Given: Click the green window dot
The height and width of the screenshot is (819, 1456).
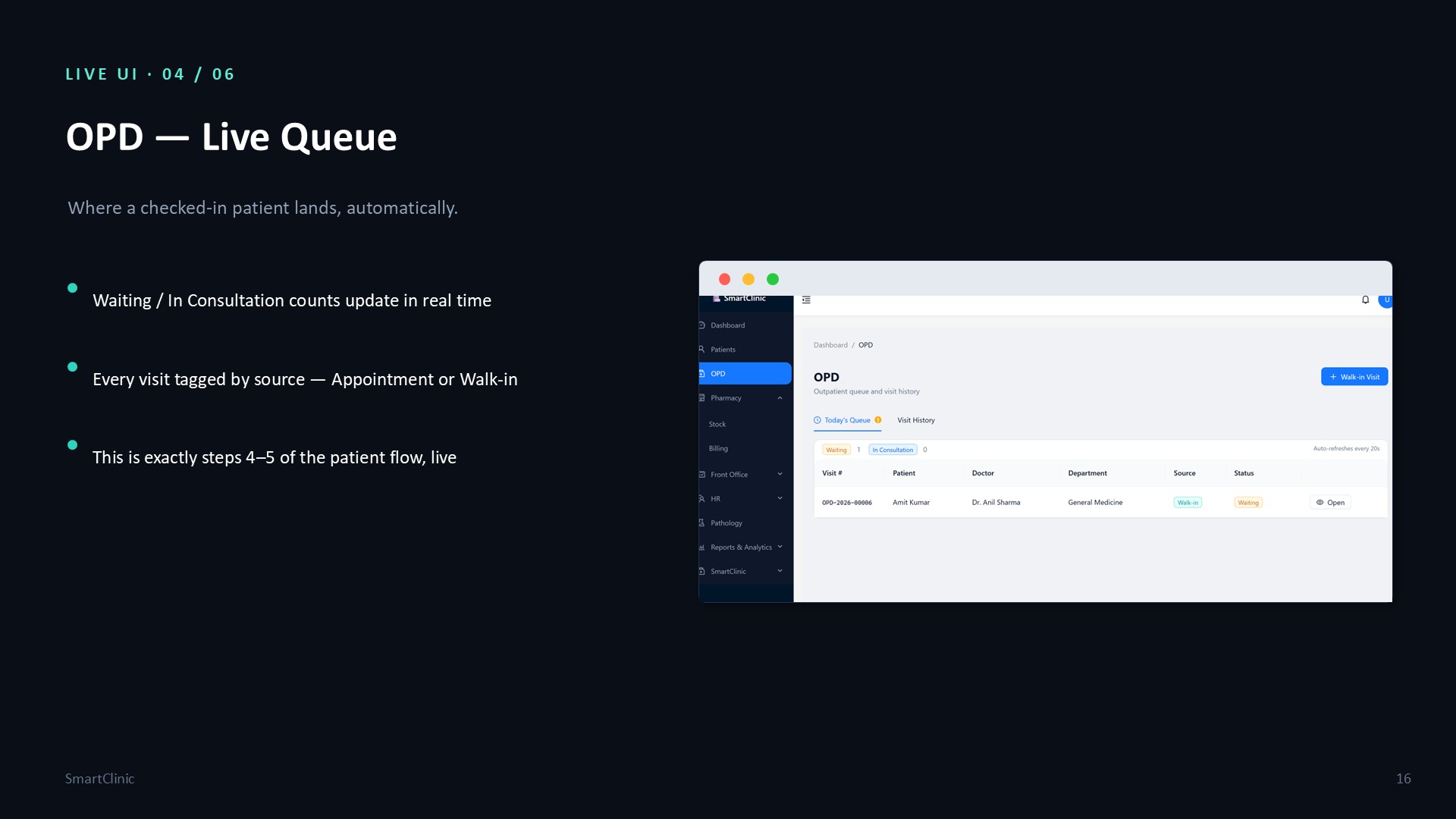Looking at the screenshot, I should click(773, 279).
